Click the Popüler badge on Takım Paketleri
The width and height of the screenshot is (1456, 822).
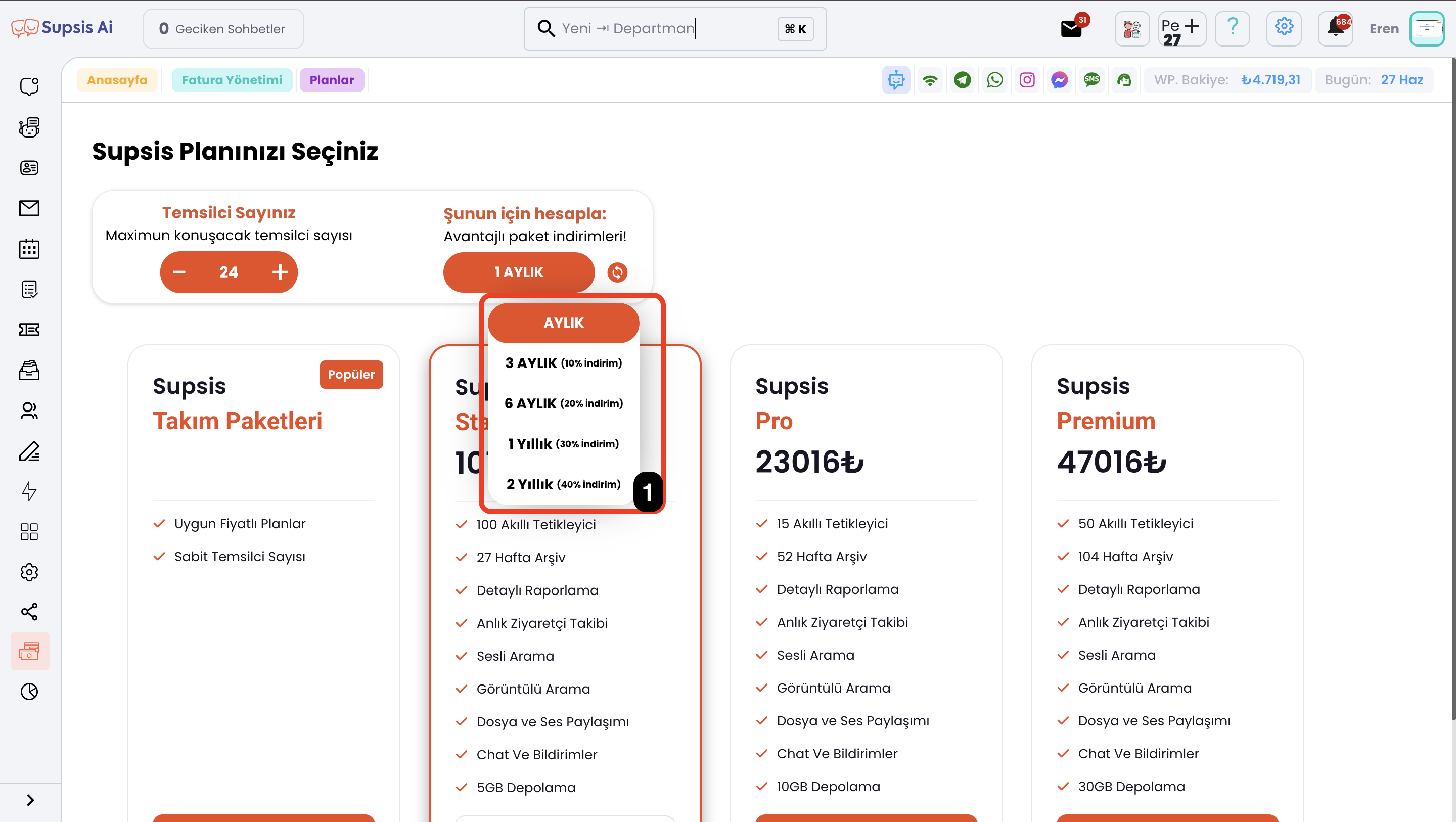(351, 374)
